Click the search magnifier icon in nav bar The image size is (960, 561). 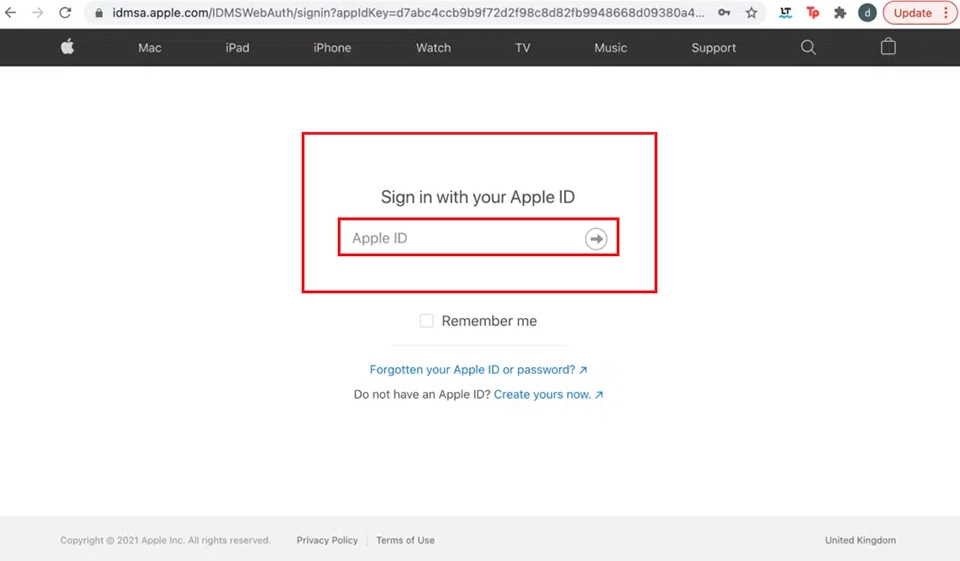click(808, 47)
